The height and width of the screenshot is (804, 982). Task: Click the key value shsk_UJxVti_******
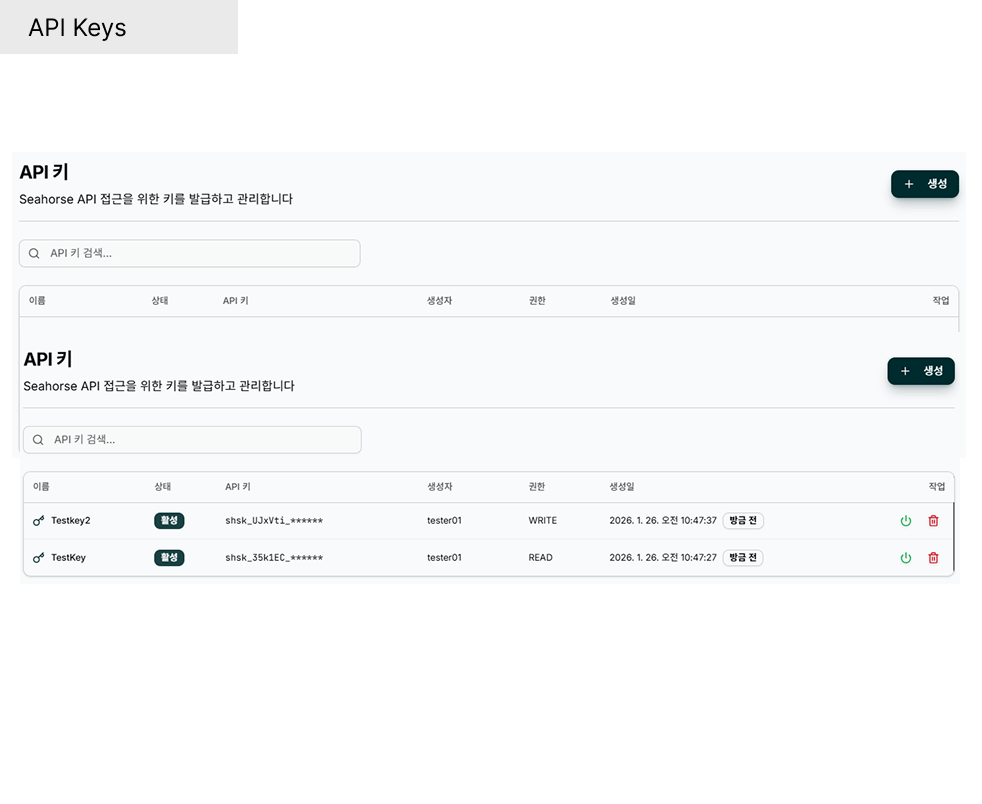coord(274,521)
